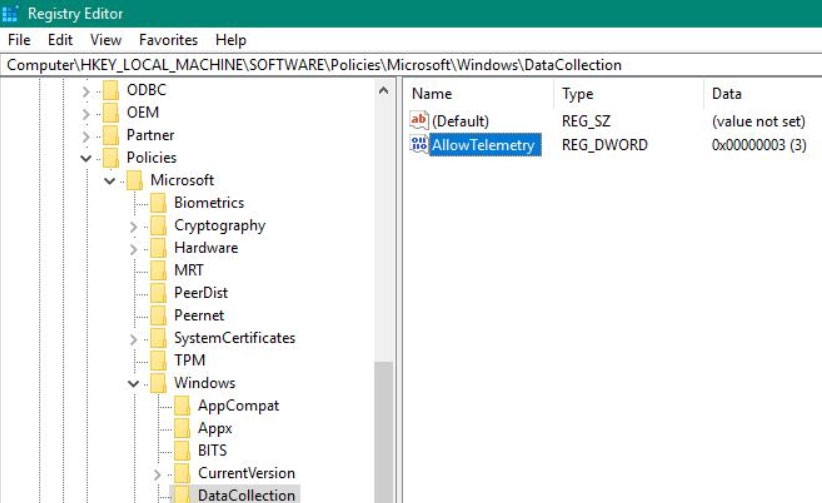Expand the Hardware key
Screen dimensions: 822x503
click(x=133, y=249)
